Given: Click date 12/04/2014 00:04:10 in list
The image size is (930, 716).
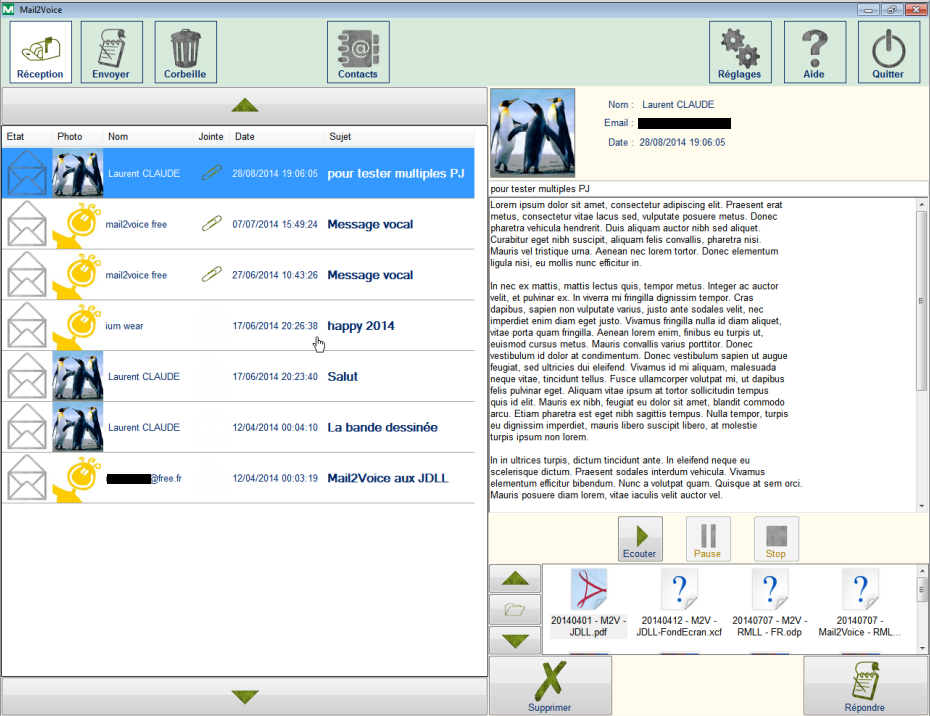Looking at the screenshot, I should (275, 427).
